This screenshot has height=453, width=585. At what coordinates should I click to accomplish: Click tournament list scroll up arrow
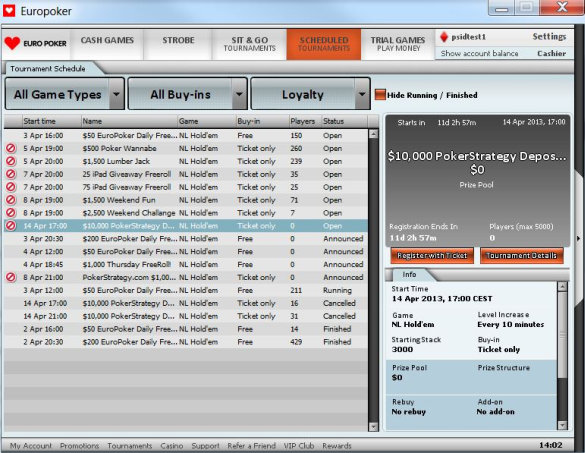(x=373, y=134)
